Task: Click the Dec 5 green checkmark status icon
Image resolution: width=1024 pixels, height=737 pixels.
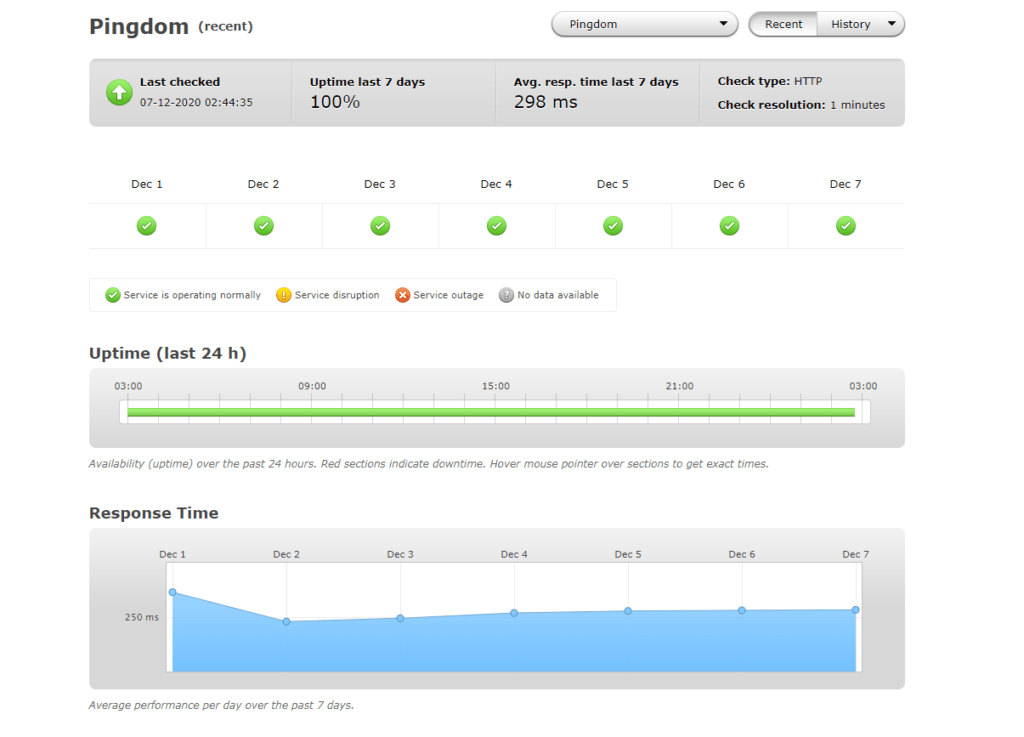Action: 613,226
